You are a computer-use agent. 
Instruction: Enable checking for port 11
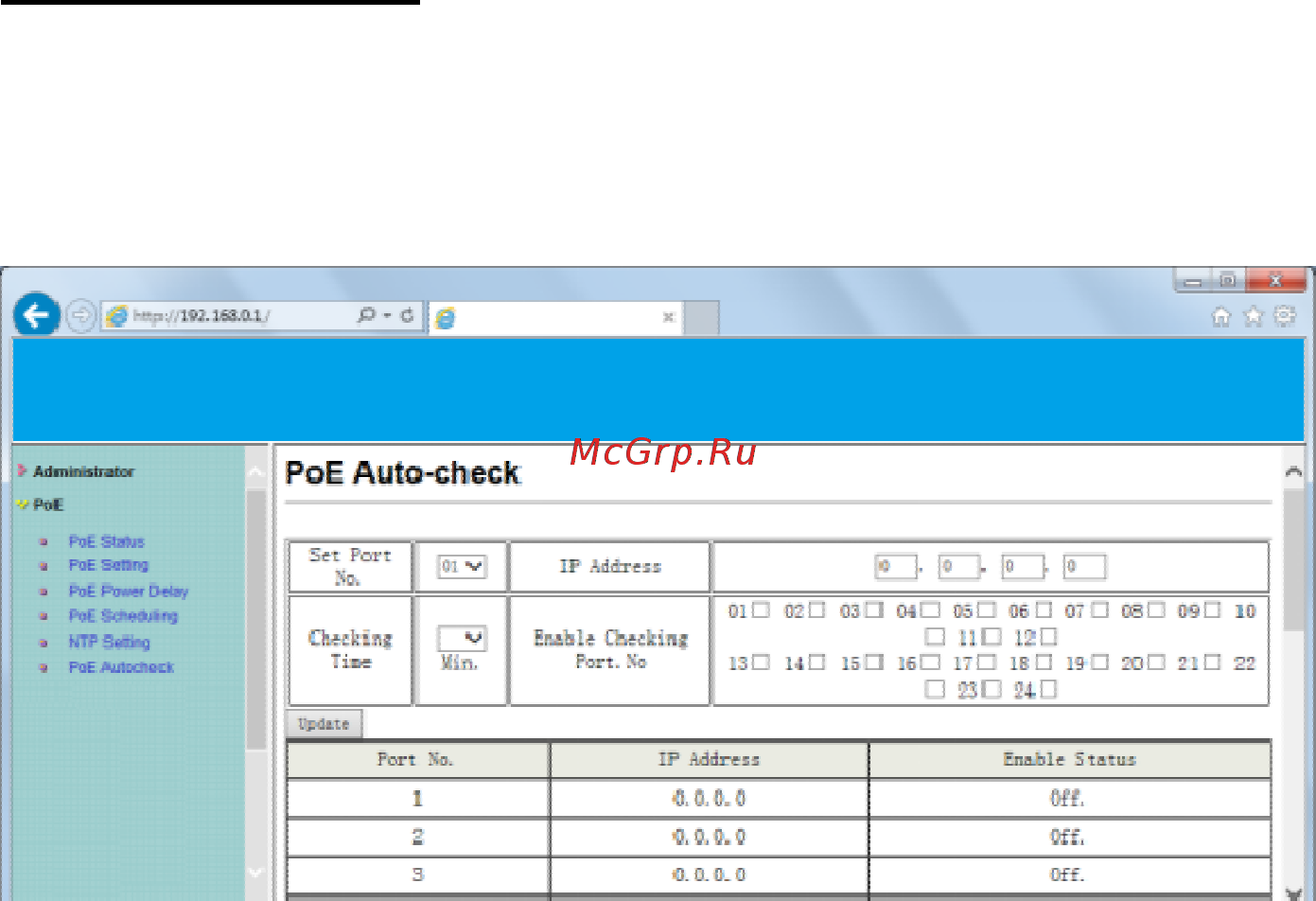tap(991, 637)
